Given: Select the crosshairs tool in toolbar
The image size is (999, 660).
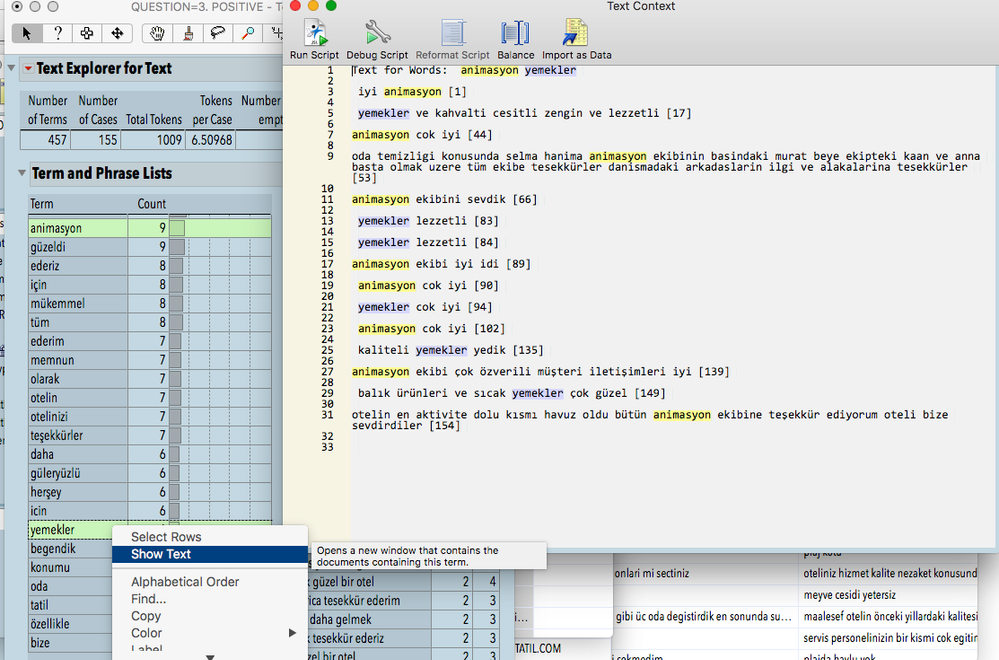Looking at the screenshot, I should coord(87,33).
